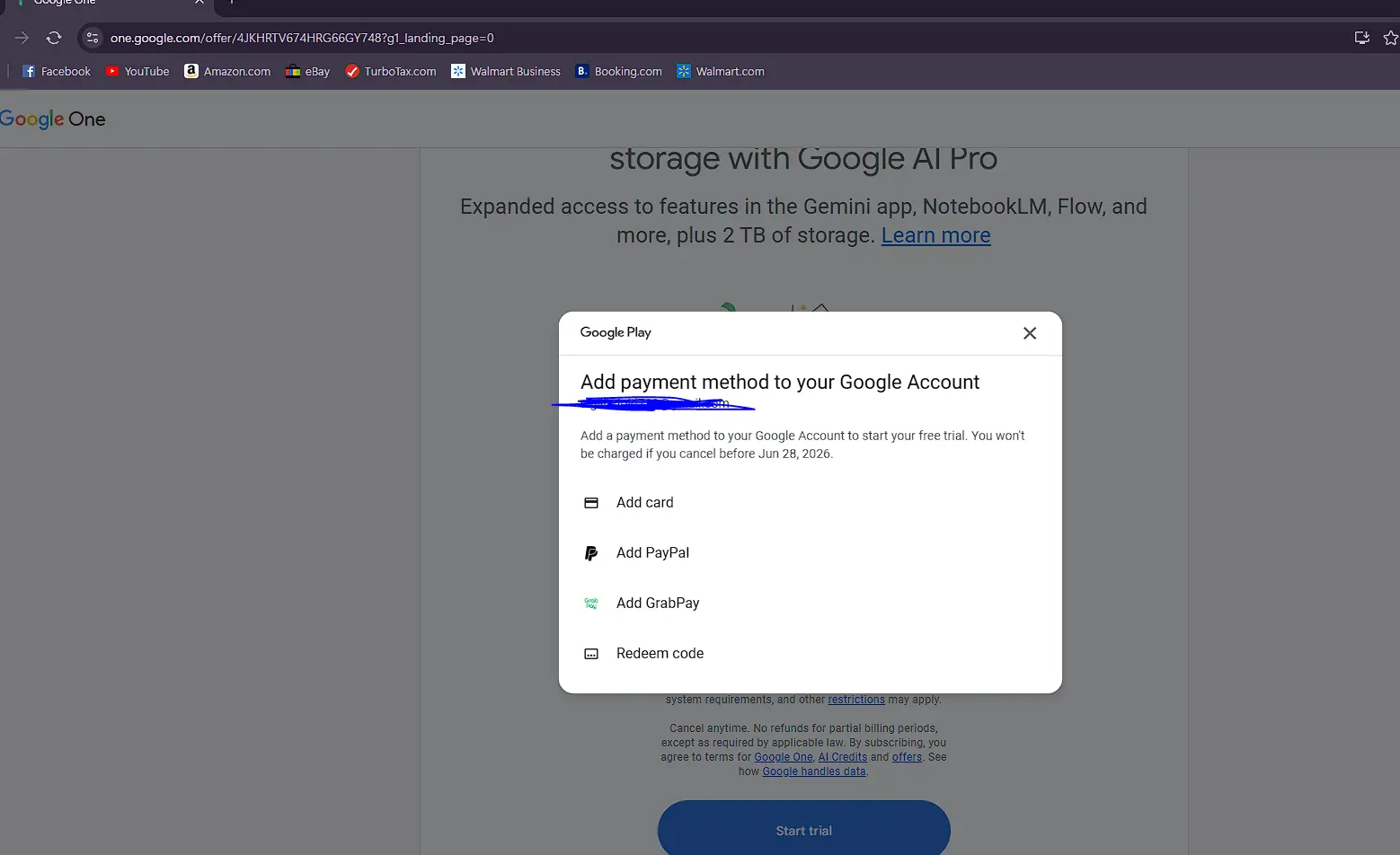This screenshot has height=855, width=1400.
Task: Click the Google Play logo in dialog
Action: [x=616, y=332]
